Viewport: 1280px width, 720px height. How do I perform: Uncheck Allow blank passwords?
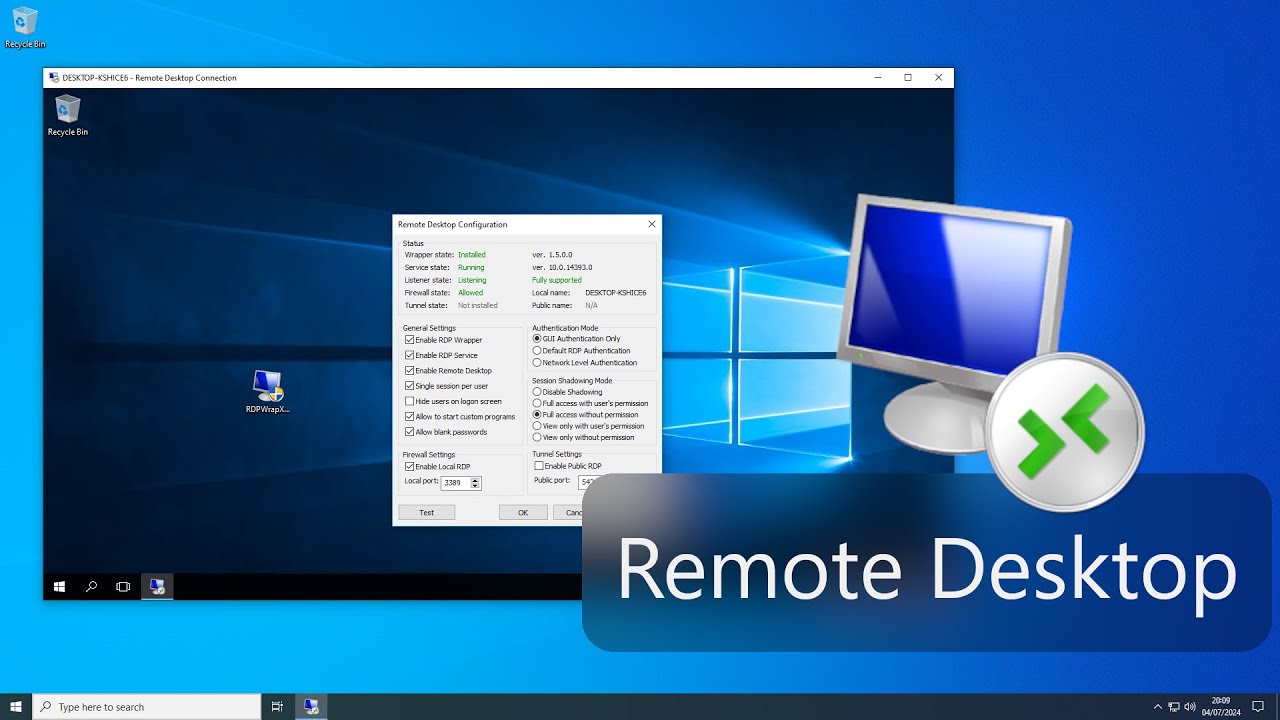point(409,432)
